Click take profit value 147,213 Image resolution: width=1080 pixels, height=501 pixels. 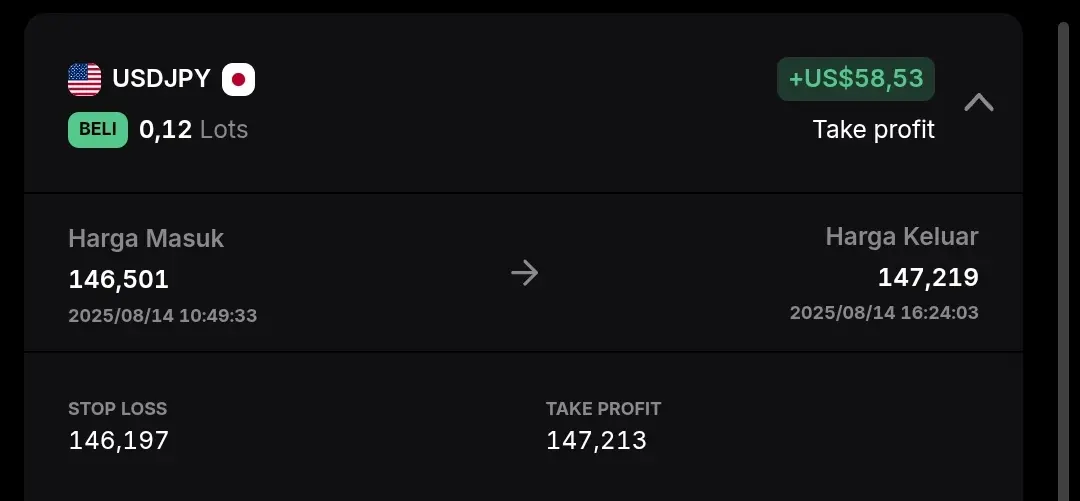[596, 440]
